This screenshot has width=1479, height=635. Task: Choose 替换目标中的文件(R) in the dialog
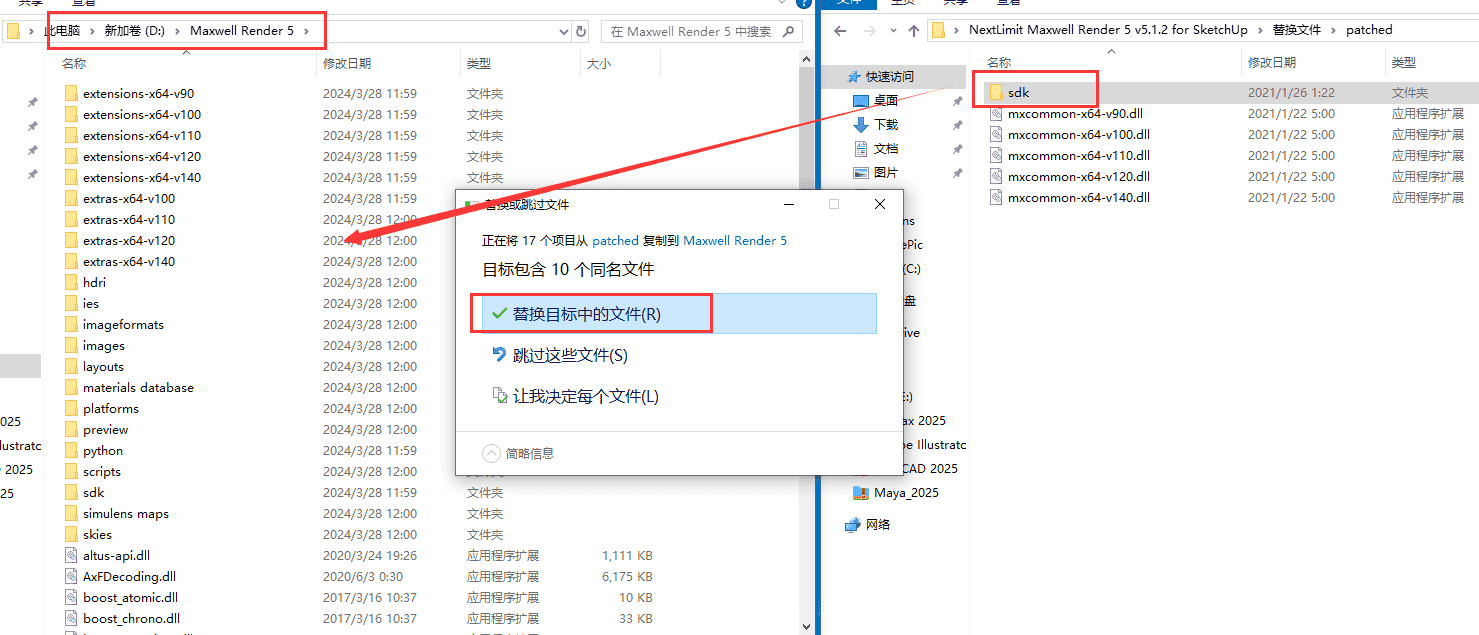pyautogui.click(x=679, y=313)
